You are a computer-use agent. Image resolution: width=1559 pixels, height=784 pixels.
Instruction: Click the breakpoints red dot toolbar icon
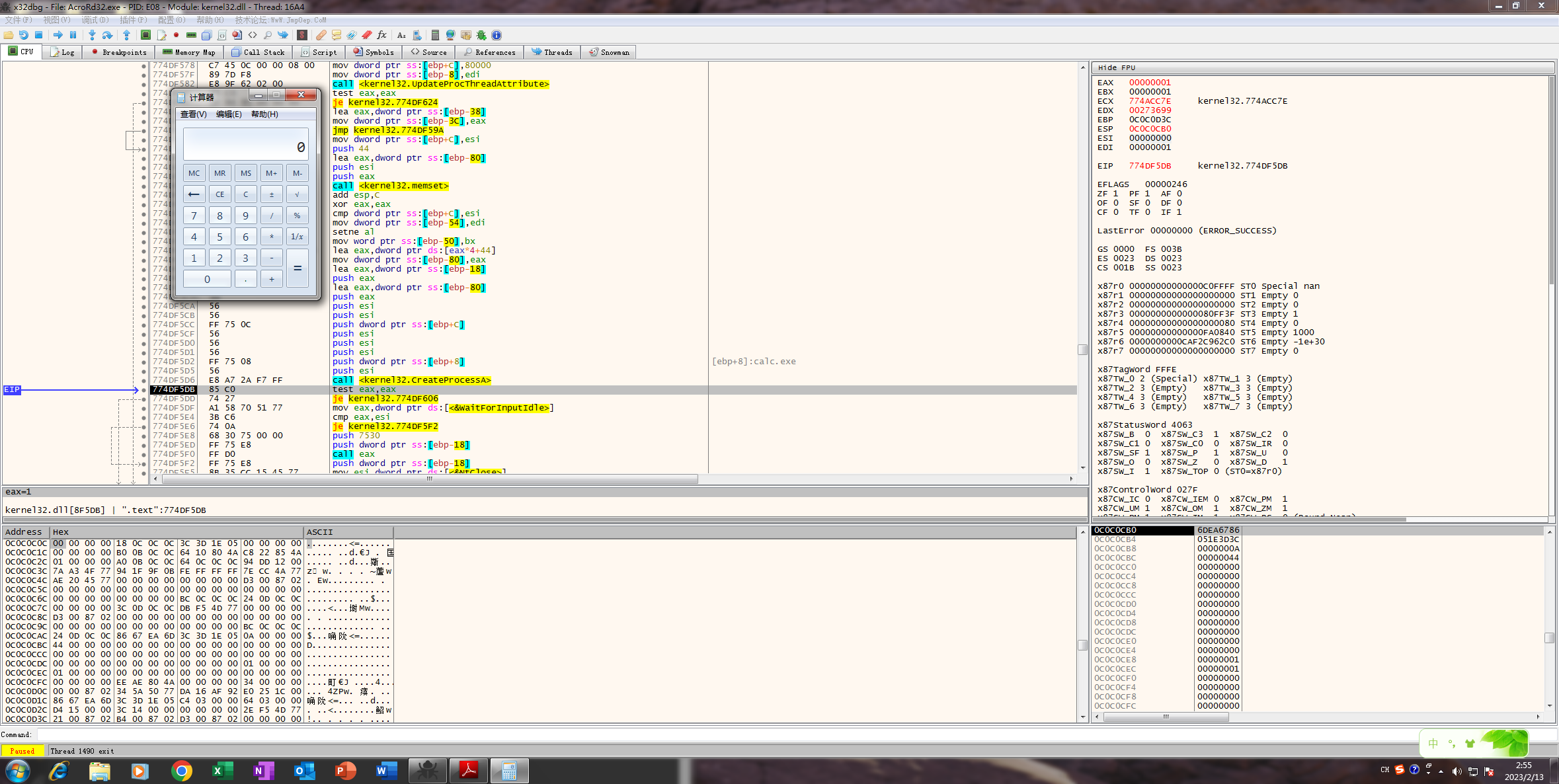point(177,35)
